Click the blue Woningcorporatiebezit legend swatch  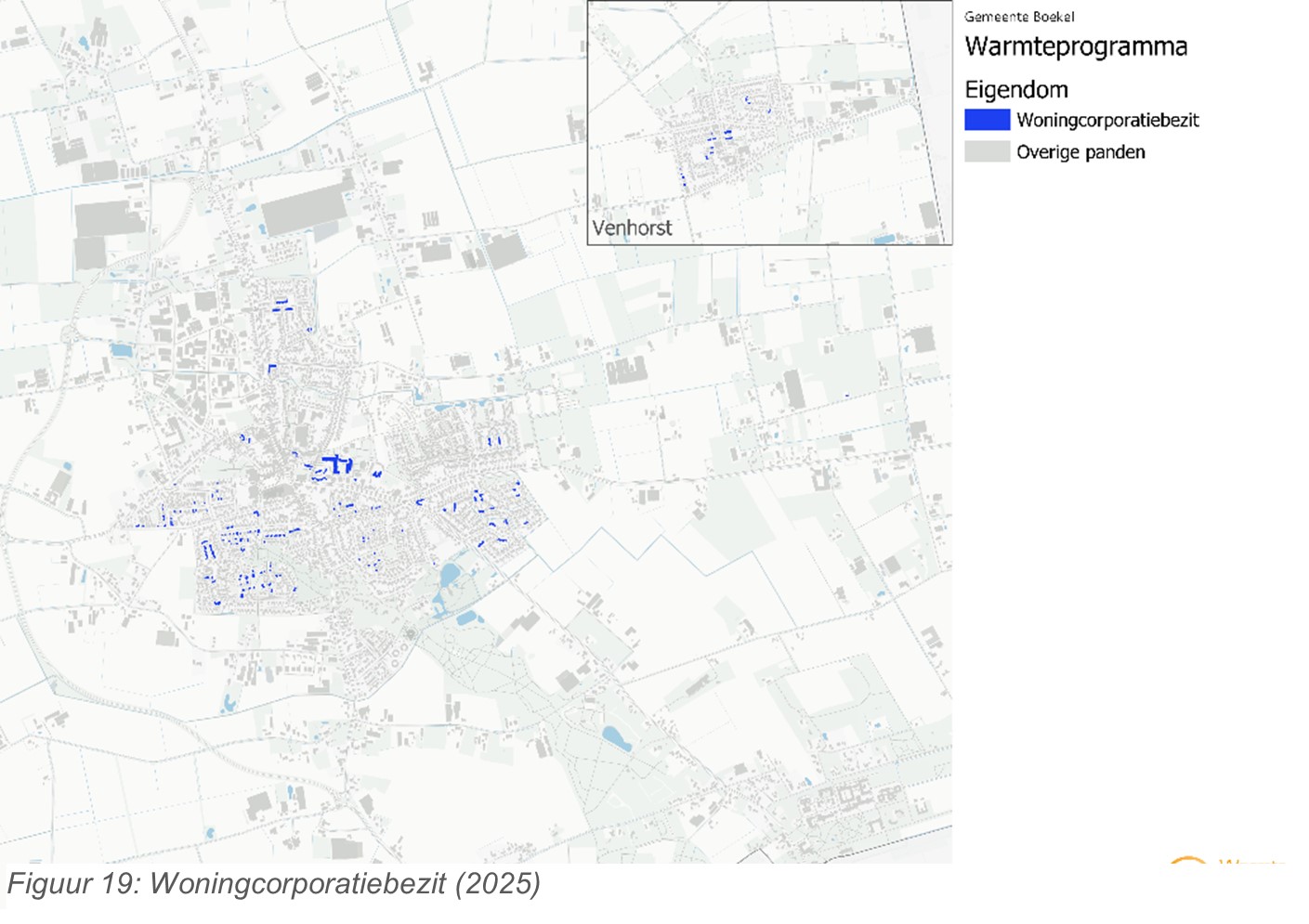[987, 120]
